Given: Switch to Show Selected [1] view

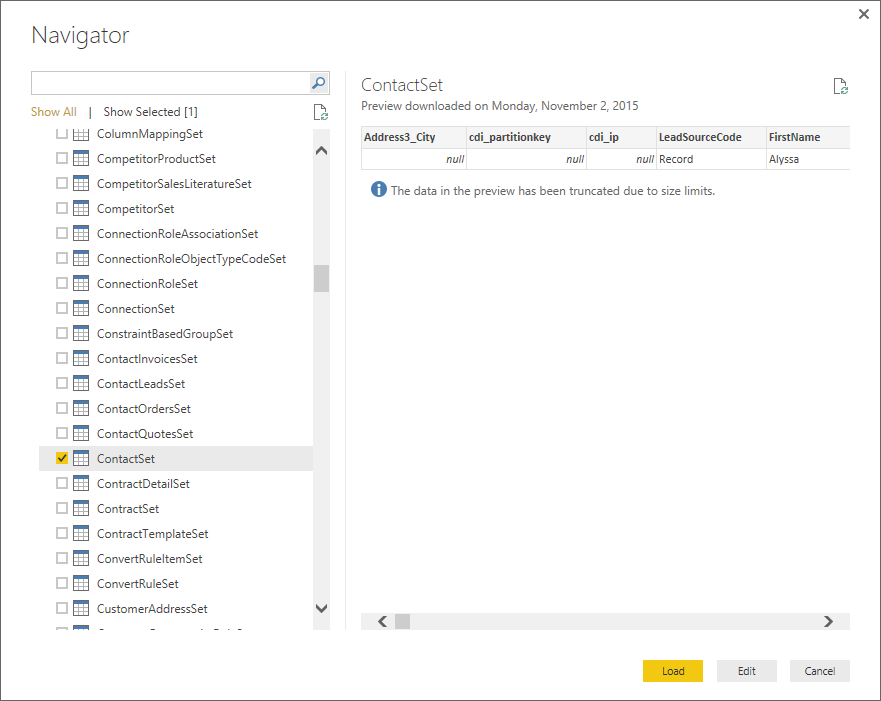Looking at the screenshot, I should click(150, 112).
